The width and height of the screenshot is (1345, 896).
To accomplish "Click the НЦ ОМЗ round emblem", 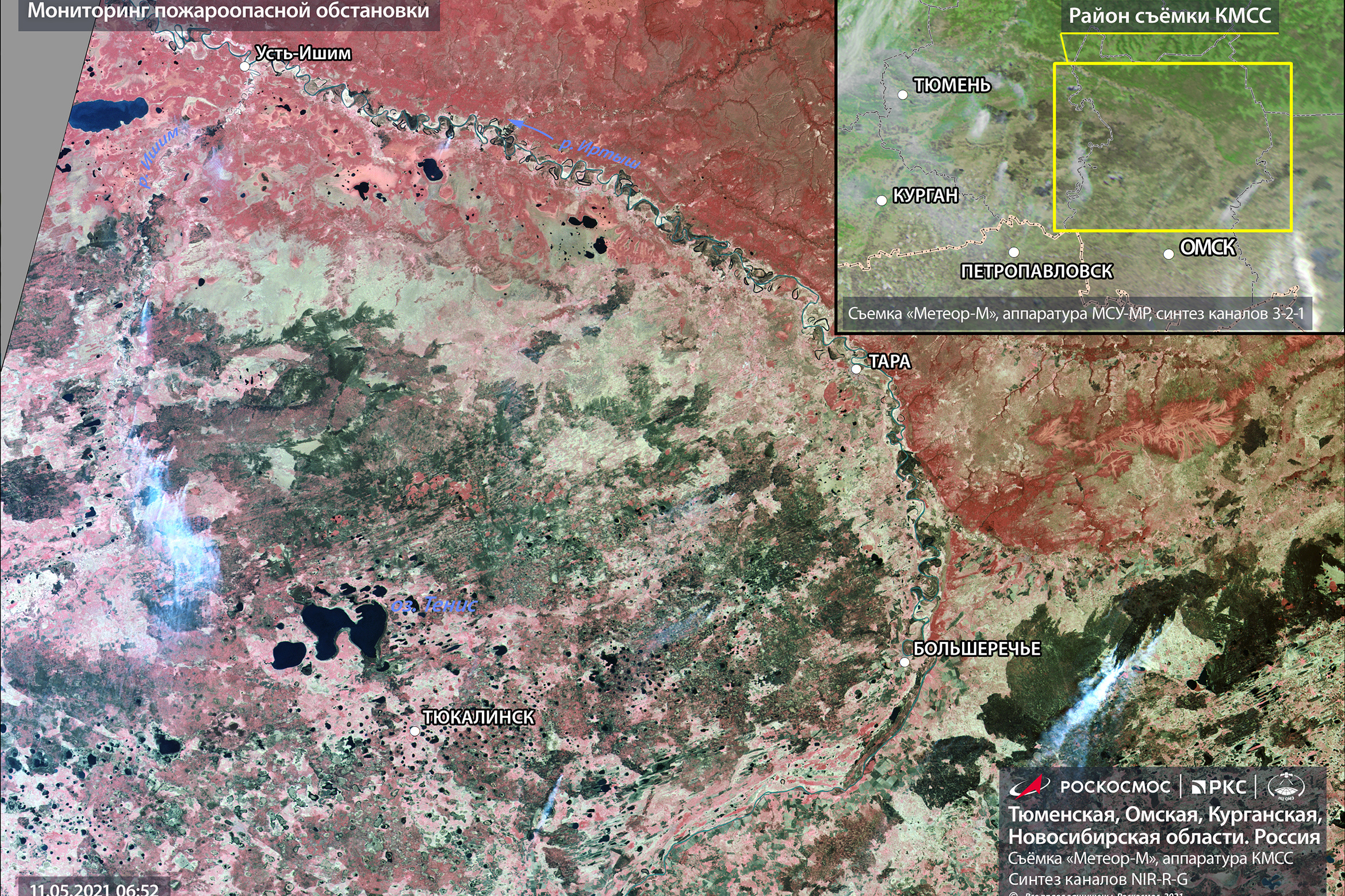I will tap(1286, 787).
